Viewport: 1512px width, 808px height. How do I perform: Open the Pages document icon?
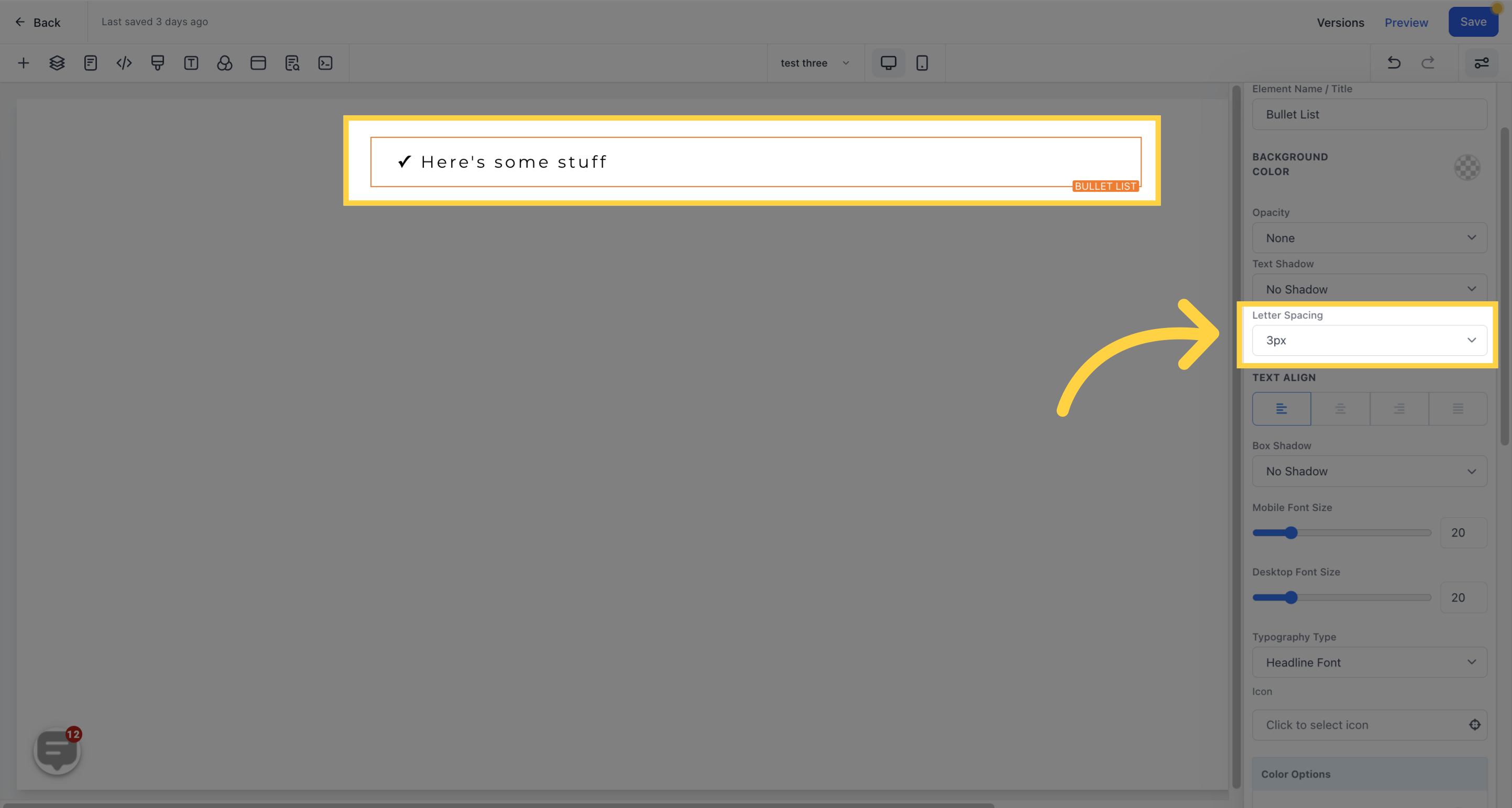[x=91, y=63]
